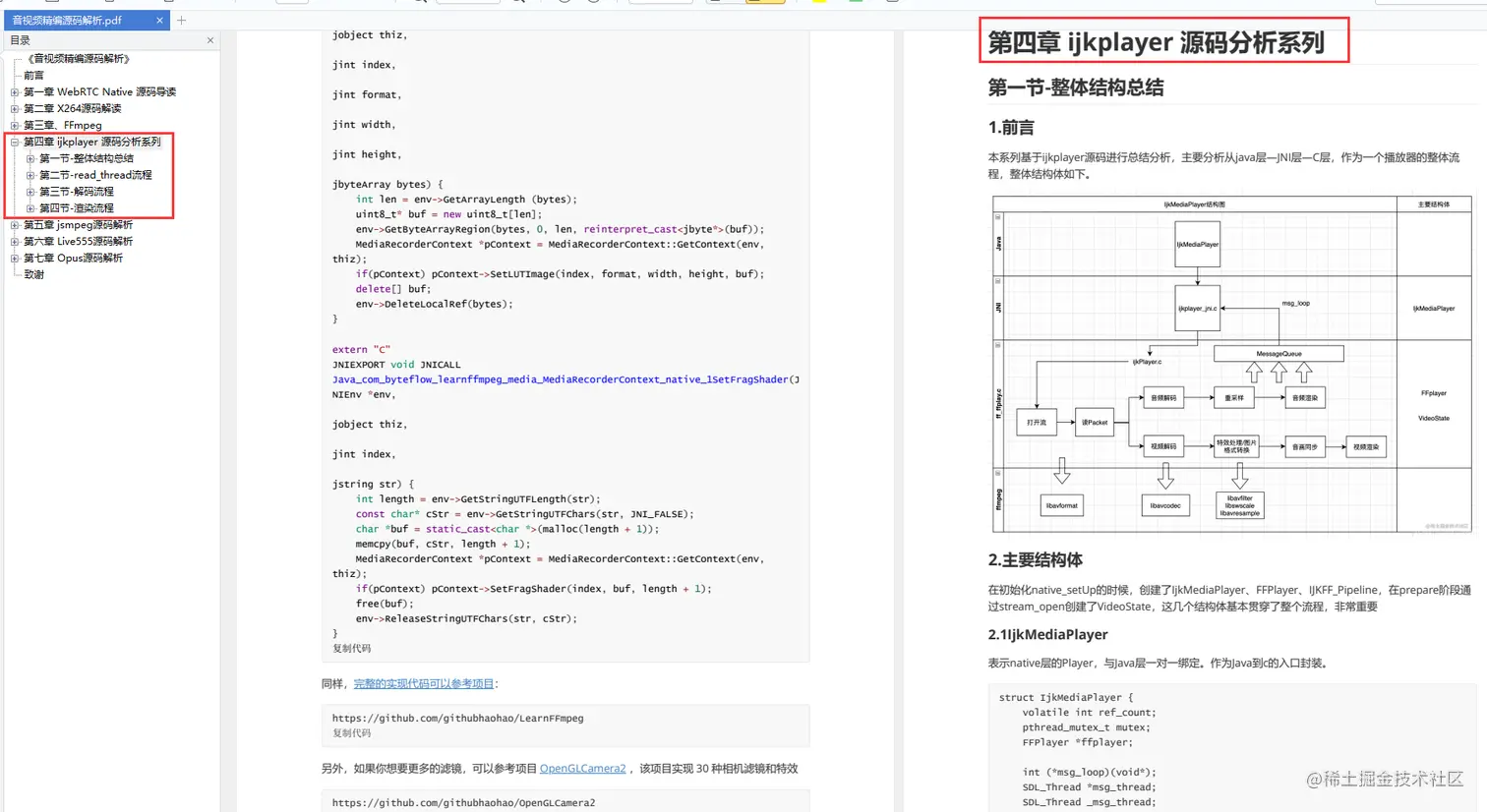This screenshot has width=1487, height=812.
Task: Click 复制代码 below the JNI code block
Action: click(351, 649)
